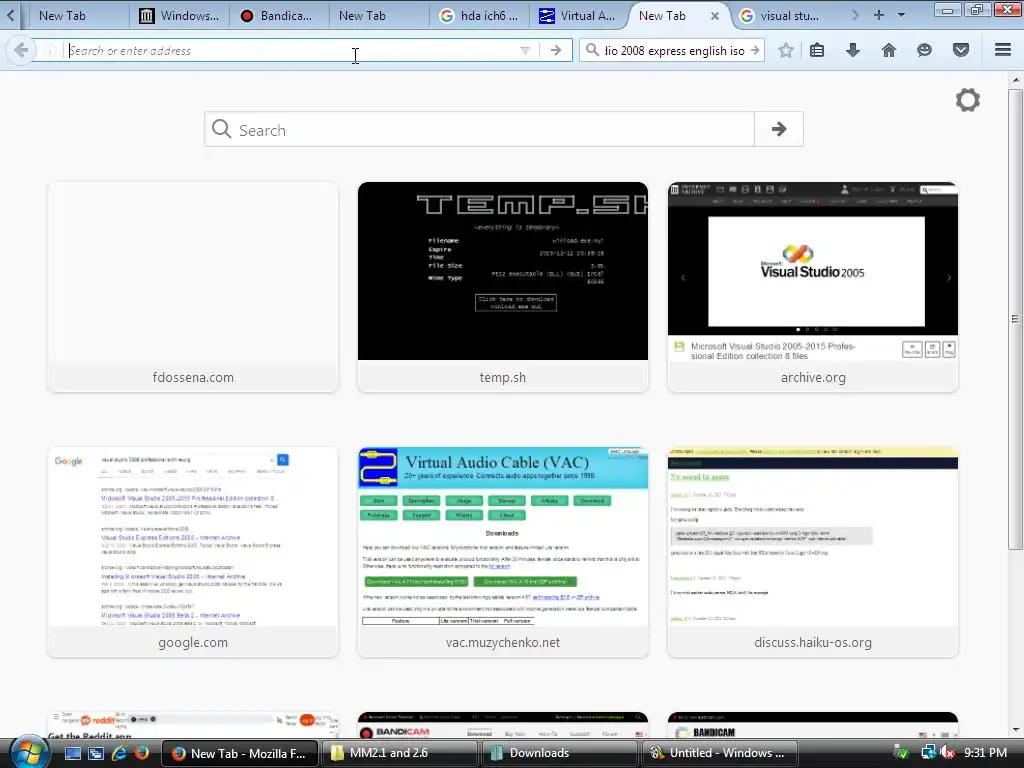Open the Hello chat smiley icon

pyautogui.click(x=924, y=50)
